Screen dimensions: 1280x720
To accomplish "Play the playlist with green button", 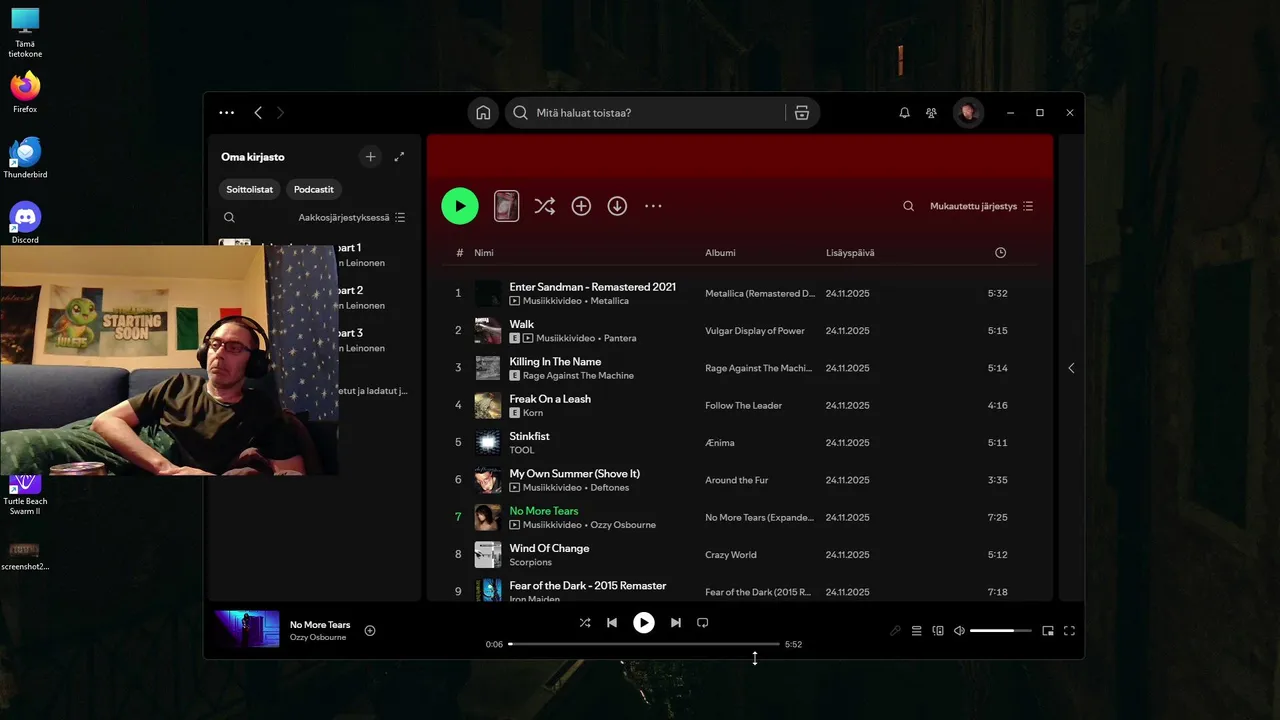I will click(460, 206).
